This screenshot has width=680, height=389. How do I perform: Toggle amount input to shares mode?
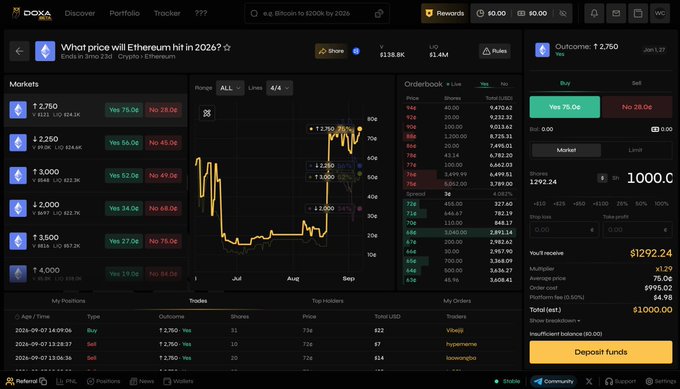(x=615, y=178)
